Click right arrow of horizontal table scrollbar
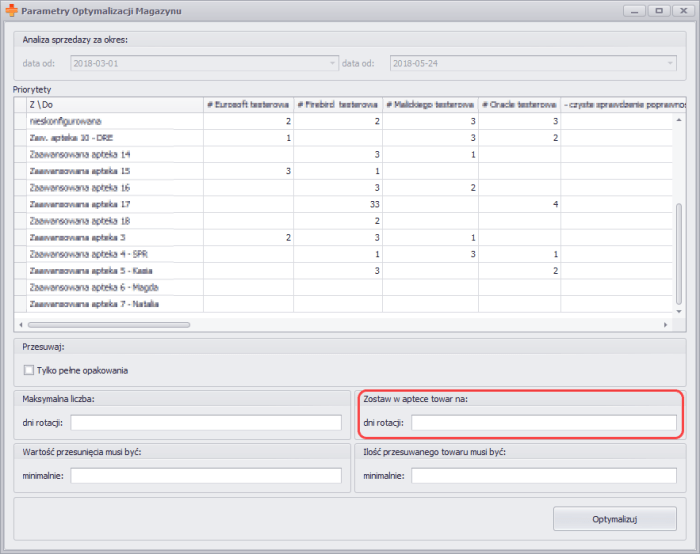The image size is (700, 554). point(667,325)
